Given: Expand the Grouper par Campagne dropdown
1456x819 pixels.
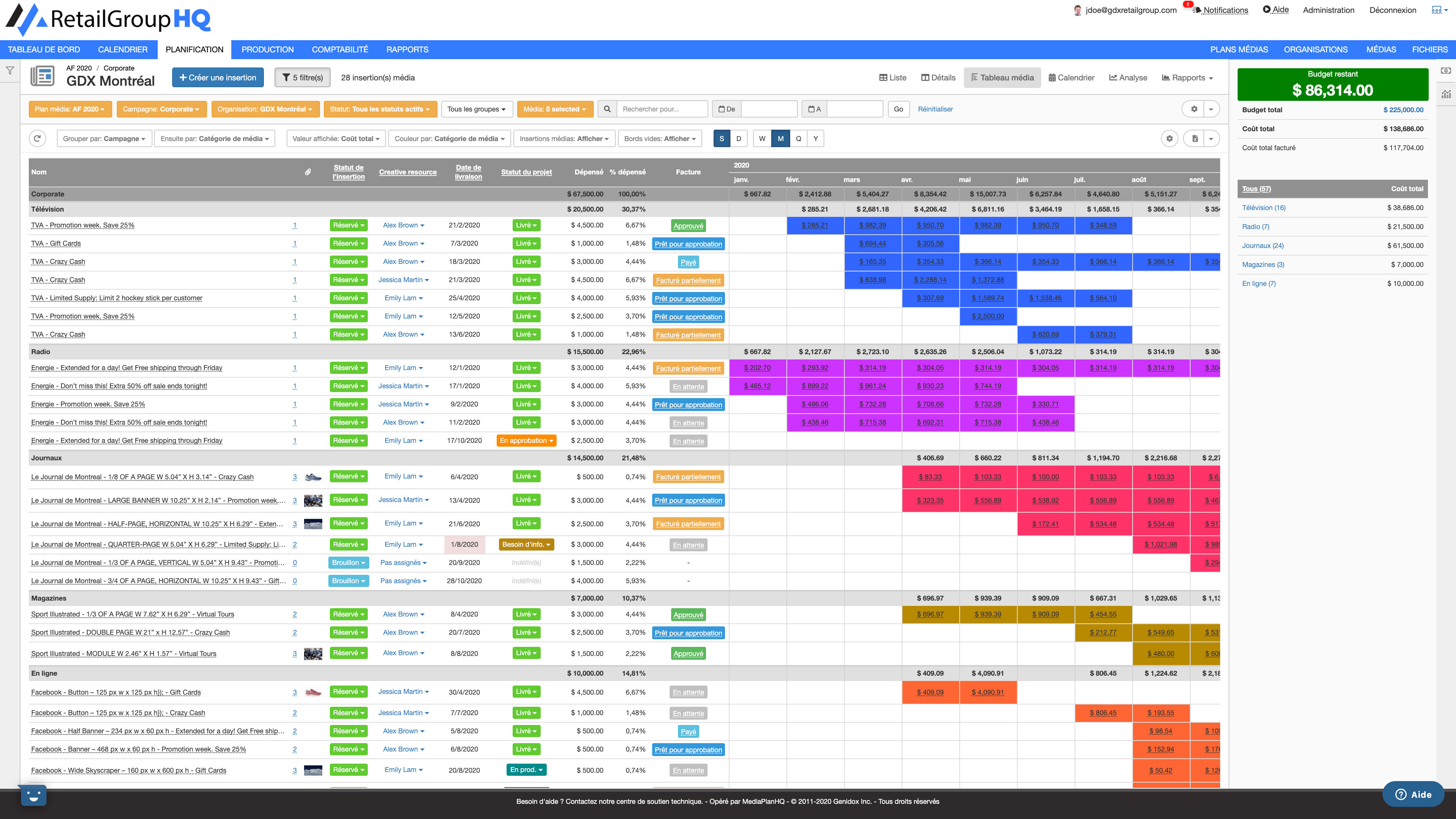Looking at the screenshot, I should 104,138.
